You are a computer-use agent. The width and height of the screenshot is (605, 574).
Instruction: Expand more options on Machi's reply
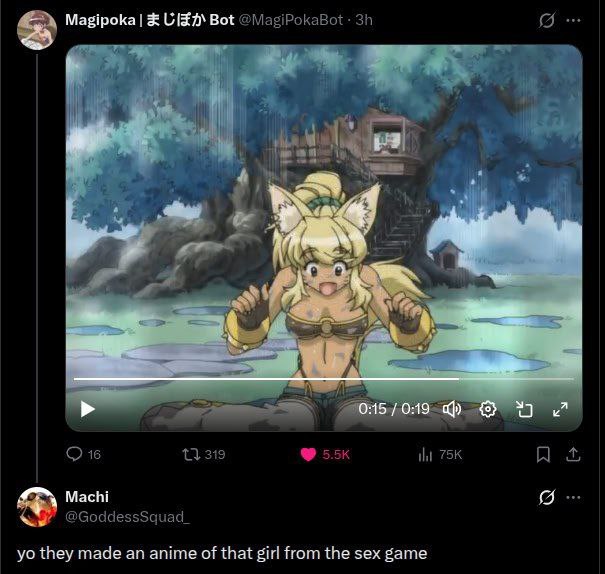573,498
